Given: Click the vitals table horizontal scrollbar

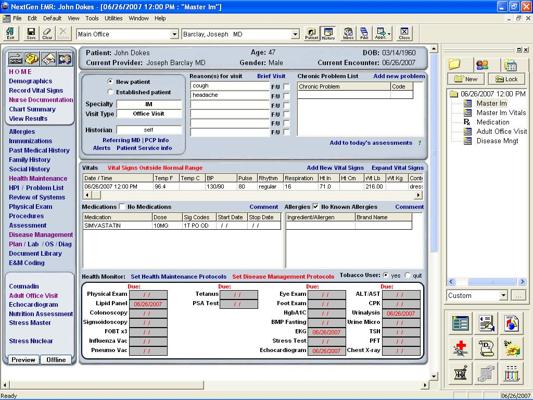Looking at the screenshot, I should coord(253,195).
